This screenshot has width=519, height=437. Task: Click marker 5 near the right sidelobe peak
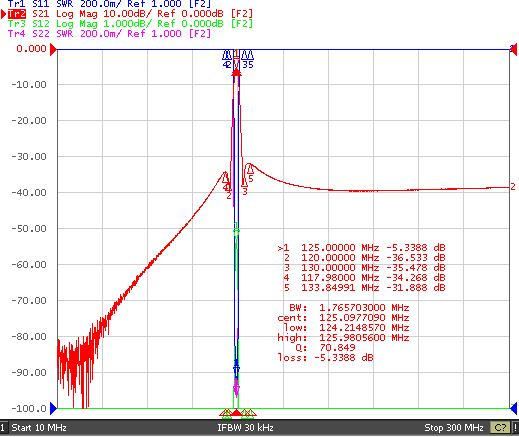click(x=250, y=173)
